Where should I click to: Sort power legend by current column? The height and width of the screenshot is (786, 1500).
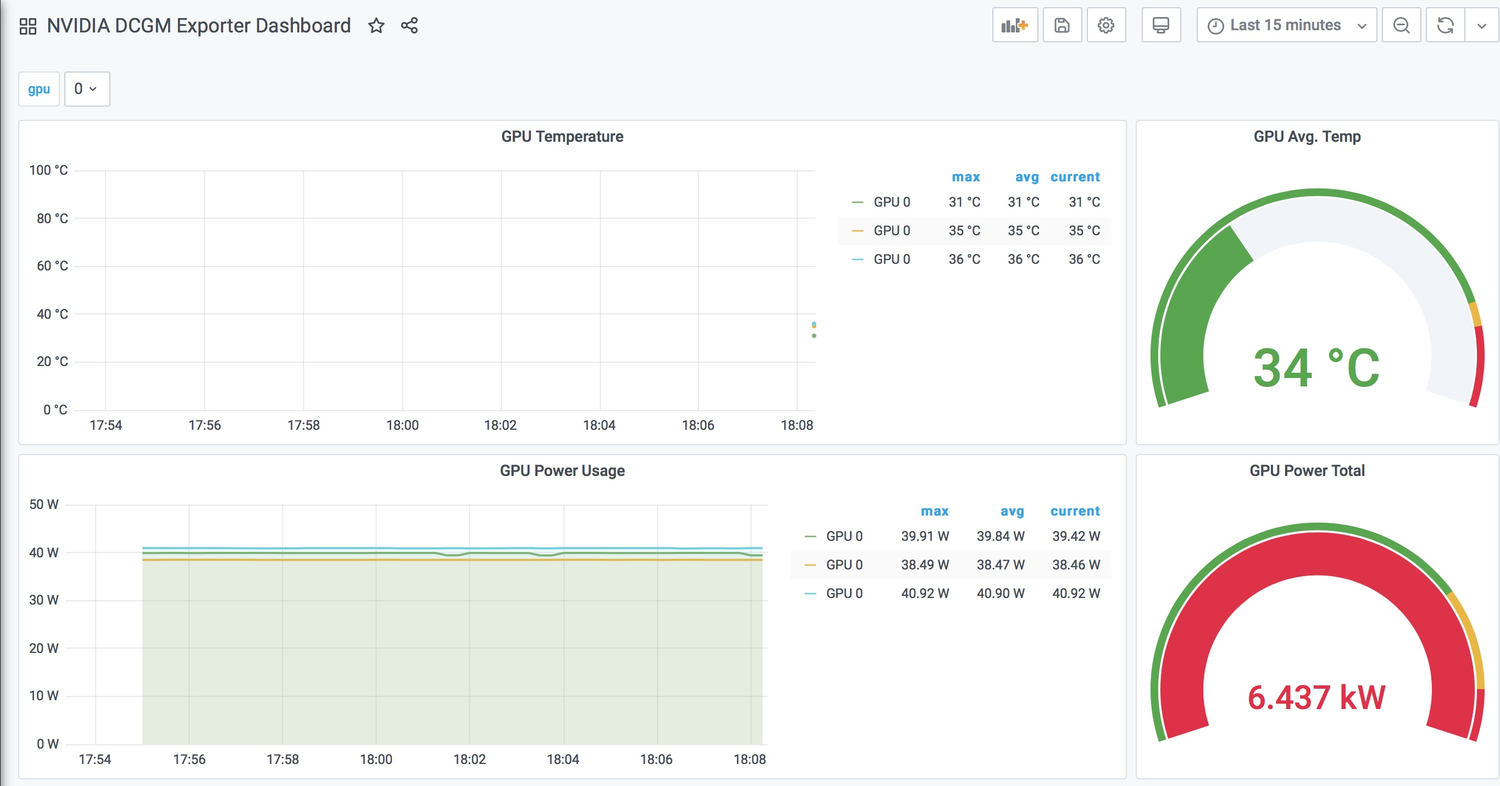[1075, 511]
